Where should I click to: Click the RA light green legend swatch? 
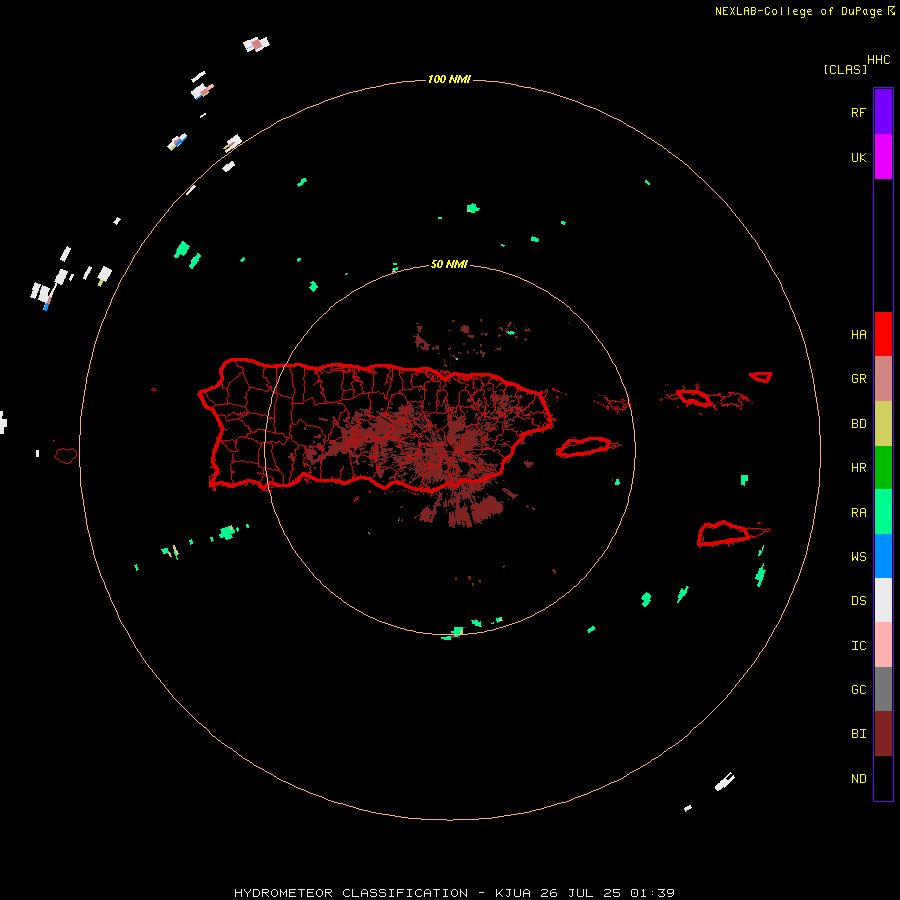pyautogui.click(x=883, y=512)
